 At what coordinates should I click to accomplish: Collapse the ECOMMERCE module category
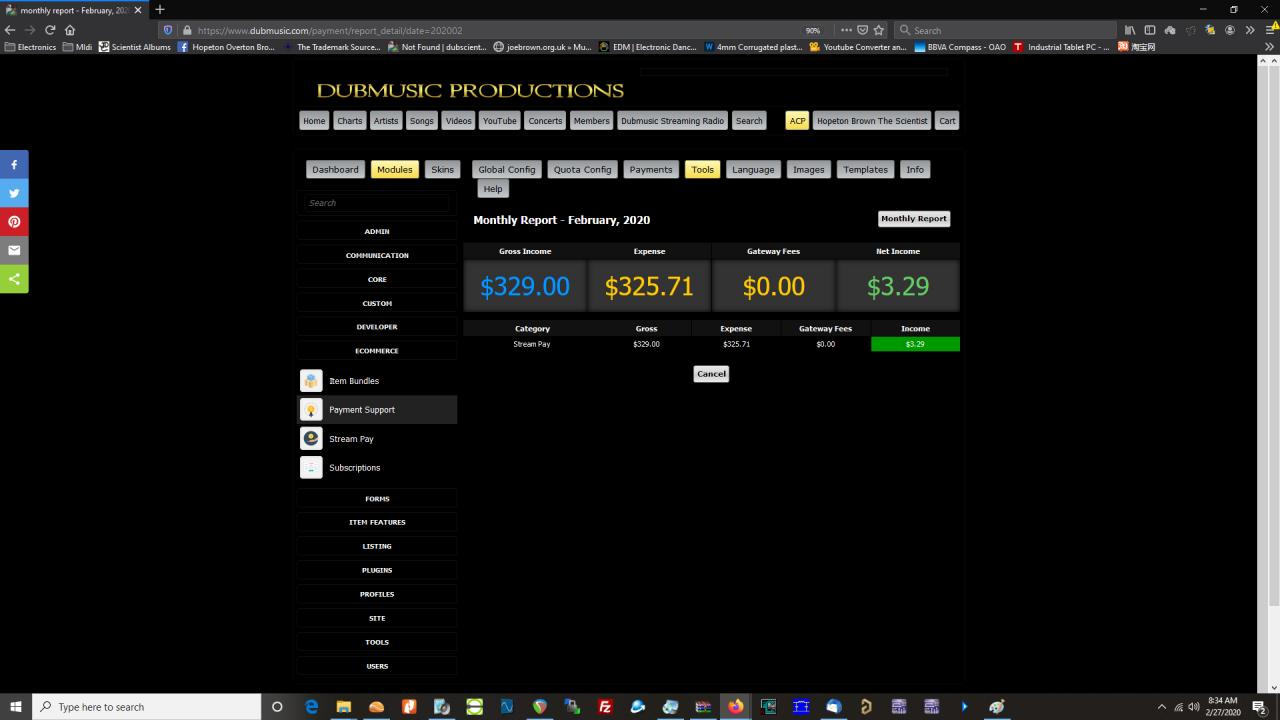(377, 351)
